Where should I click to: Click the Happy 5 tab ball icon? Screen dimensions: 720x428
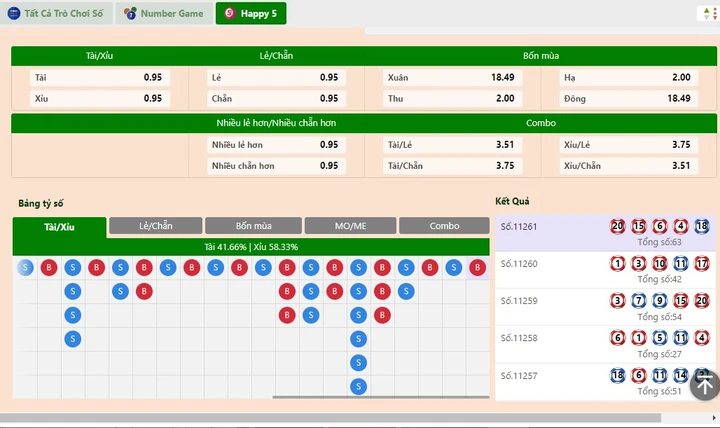point(230,13)
